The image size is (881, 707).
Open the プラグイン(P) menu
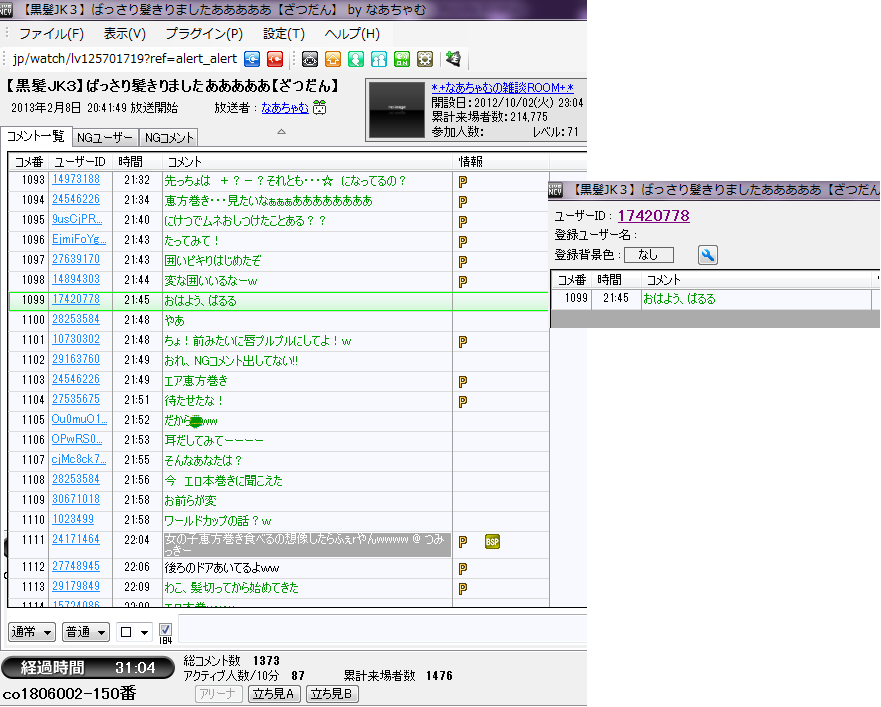204,34
